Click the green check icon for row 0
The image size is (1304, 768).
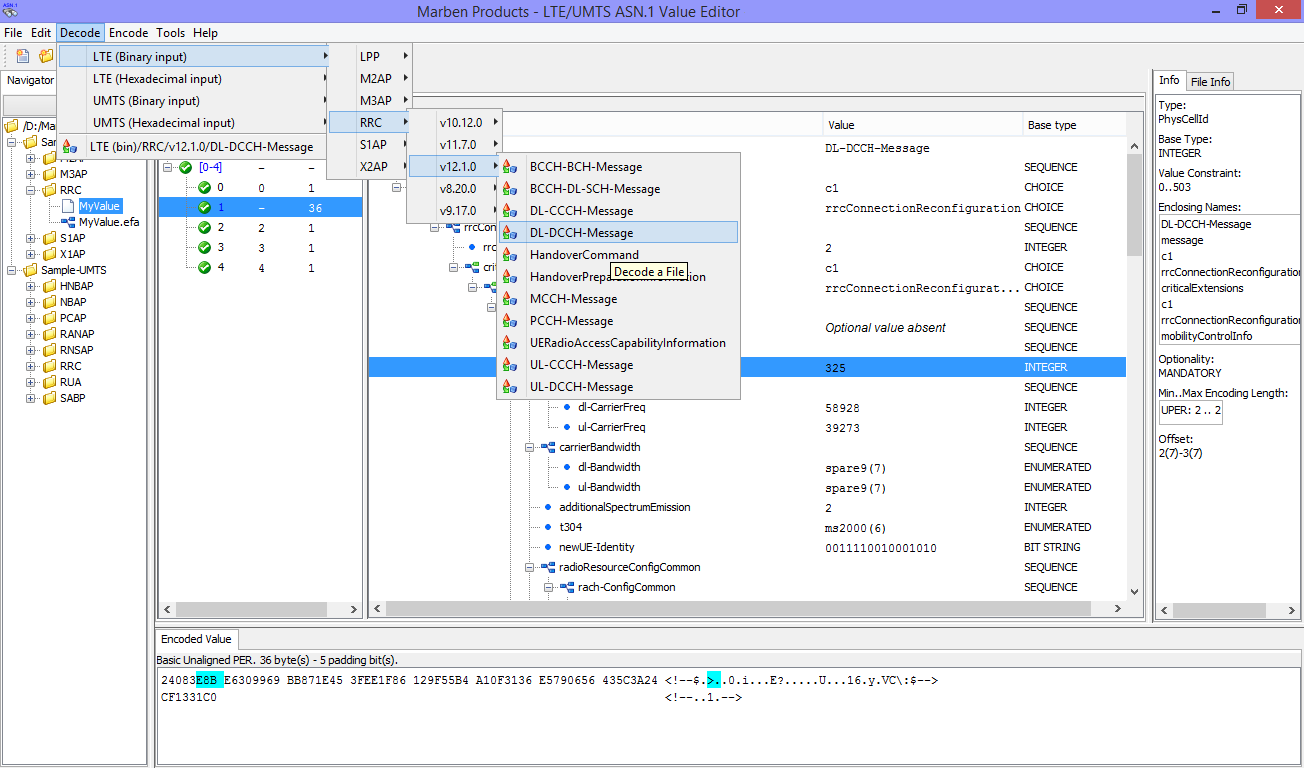pos(204,188)
